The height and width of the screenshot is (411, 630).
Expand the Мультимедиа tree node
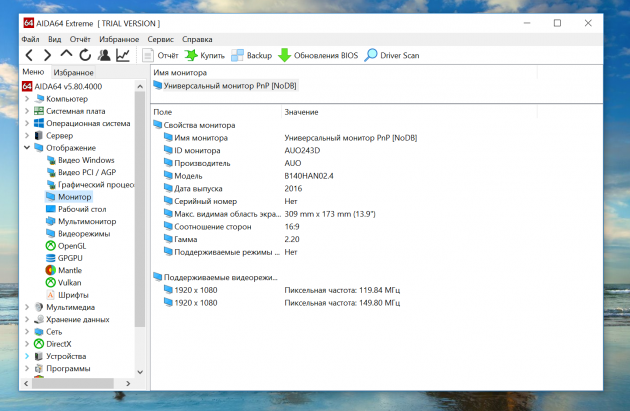click(27, 307)
